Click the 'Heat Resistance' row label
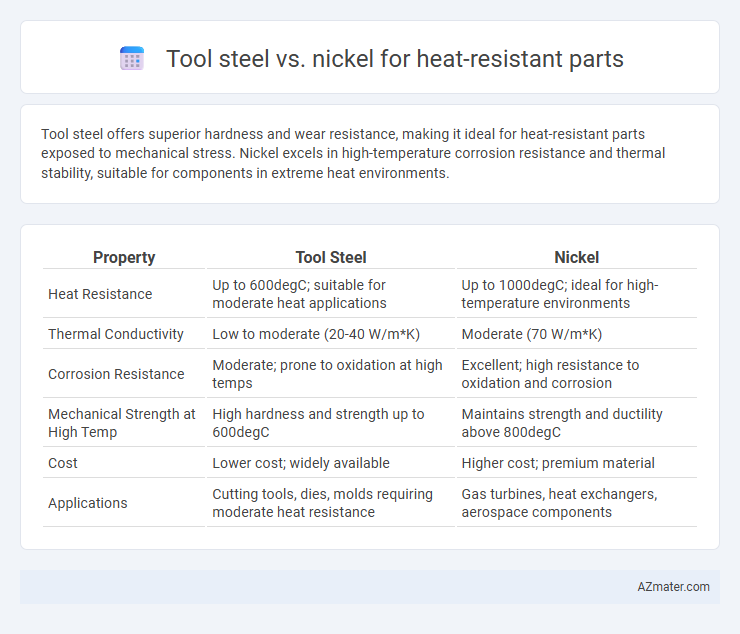This screenshot has height=634, width=740. point(100,294)
